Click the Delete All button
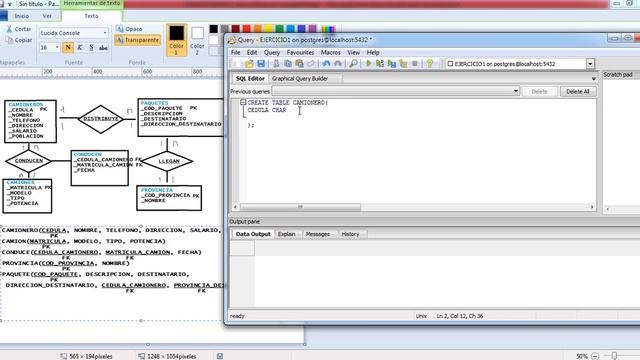 pos(578,91)
